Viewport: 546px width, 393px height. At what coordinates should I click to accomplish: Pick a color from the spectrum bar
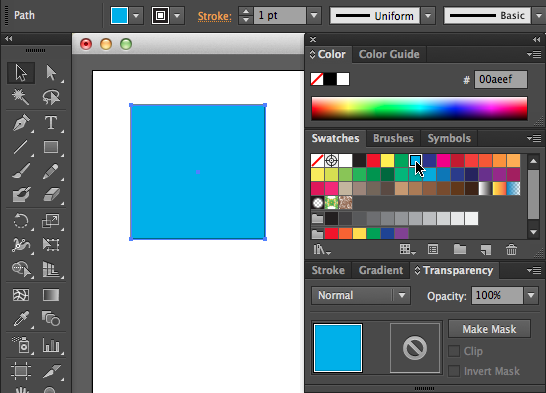click(419, 109)
